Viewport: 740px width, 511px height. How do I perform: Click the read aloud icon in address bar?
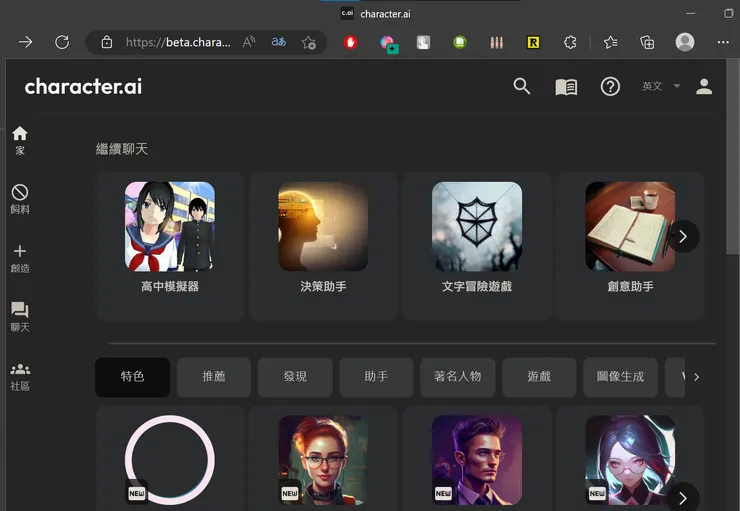click(x=249, y=42)
